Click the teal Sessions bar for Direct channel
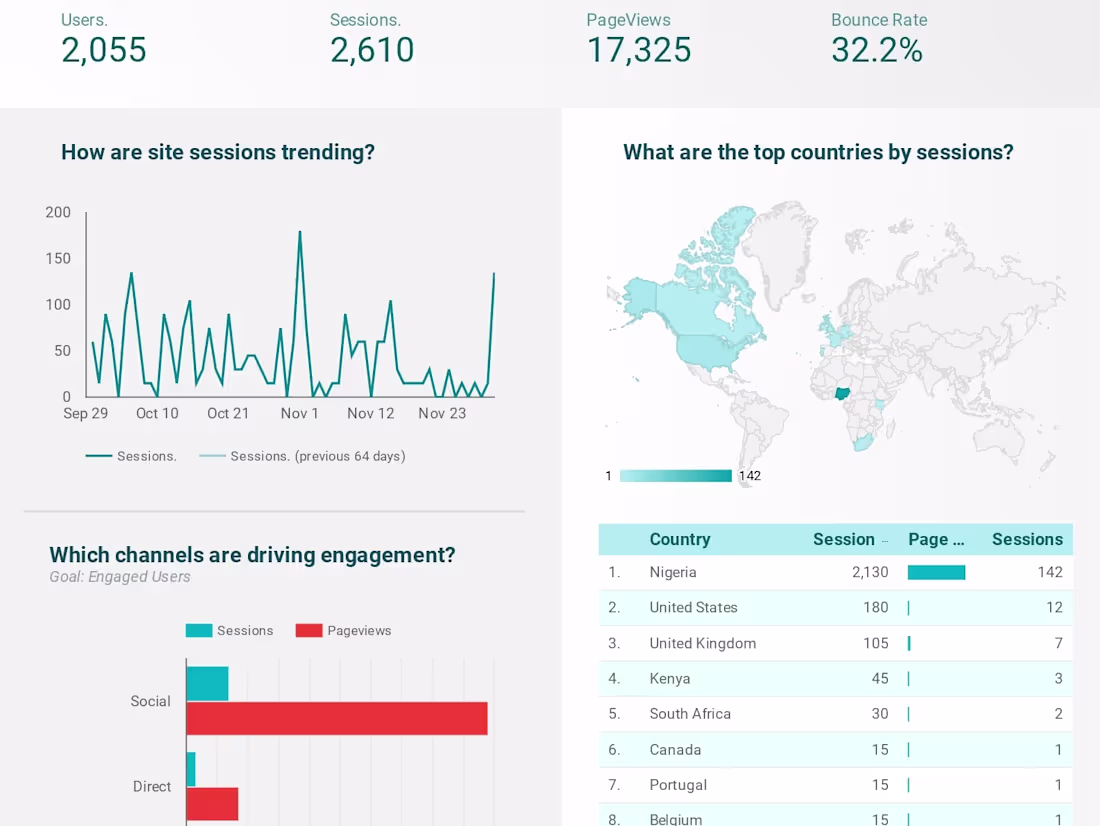Image resolution: width=1100 pixels, height=826 pixels. tap(190, 768)
